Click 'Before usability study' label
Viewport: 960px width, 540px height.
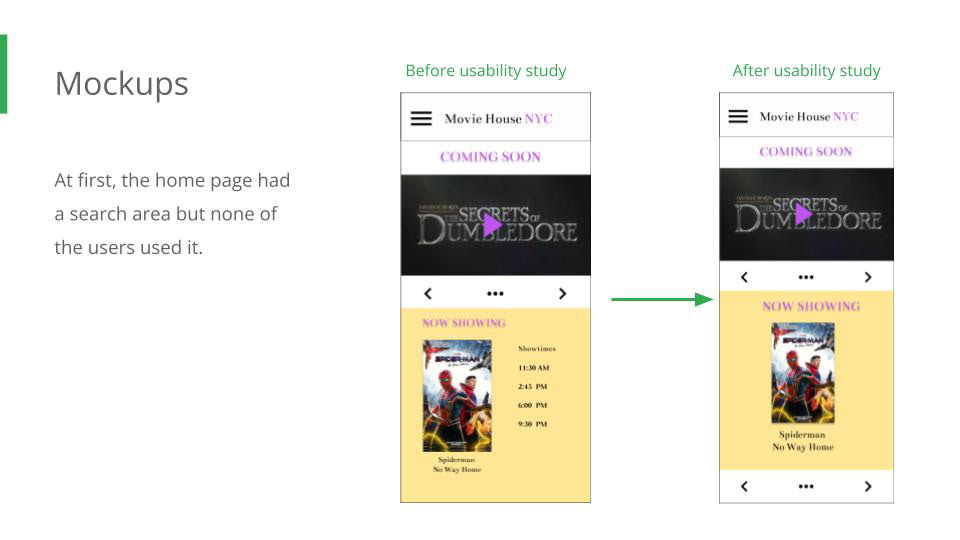tap(486, 70)
